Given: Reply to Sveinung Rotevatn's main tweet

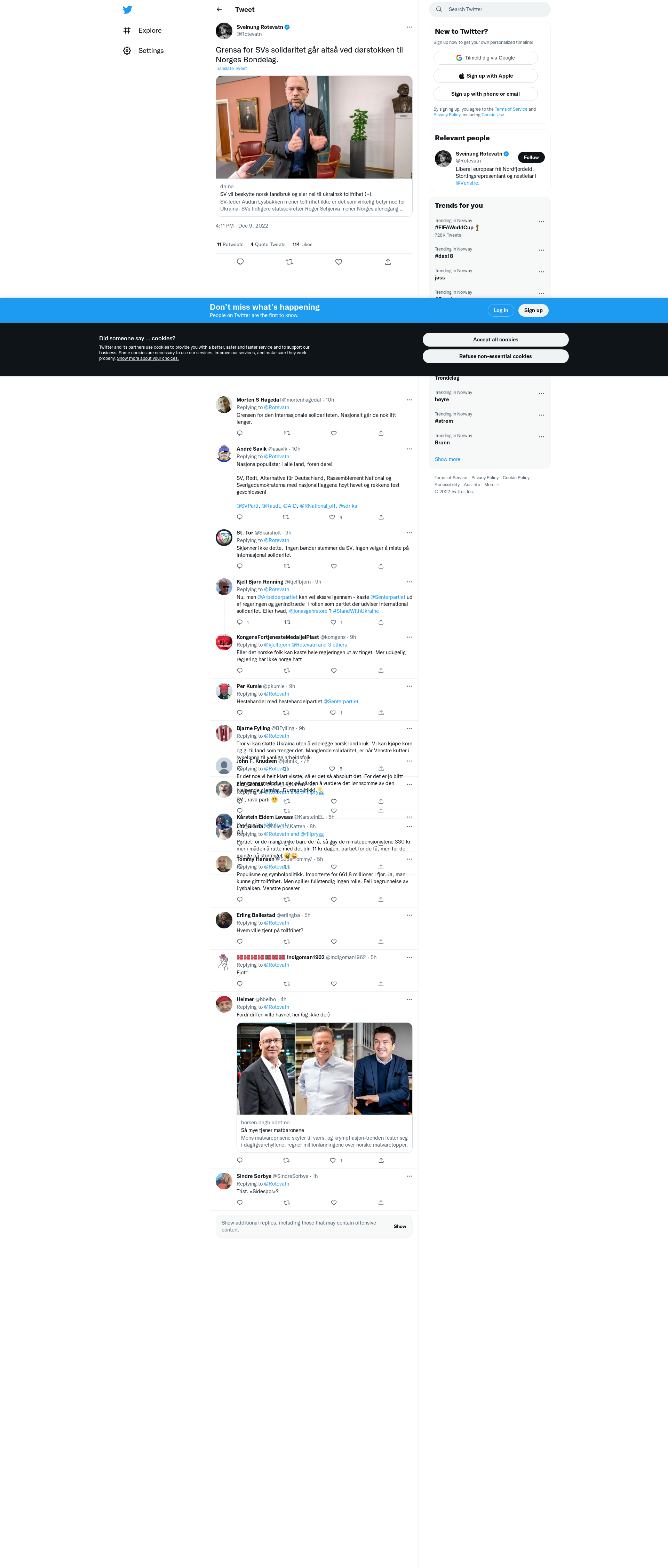Looking at the screenshot, I should click(x=240, y=262).
